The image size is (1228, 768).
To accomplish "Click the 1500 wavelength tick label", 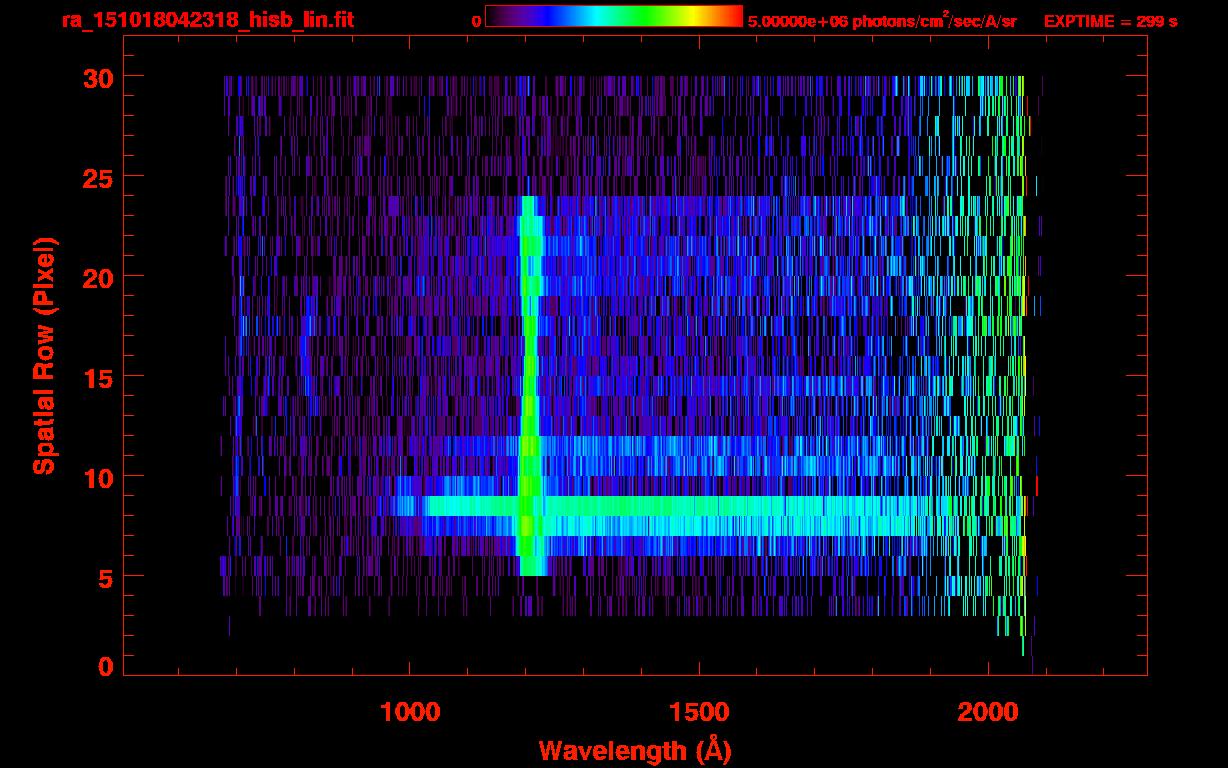I will click(698, 712).
